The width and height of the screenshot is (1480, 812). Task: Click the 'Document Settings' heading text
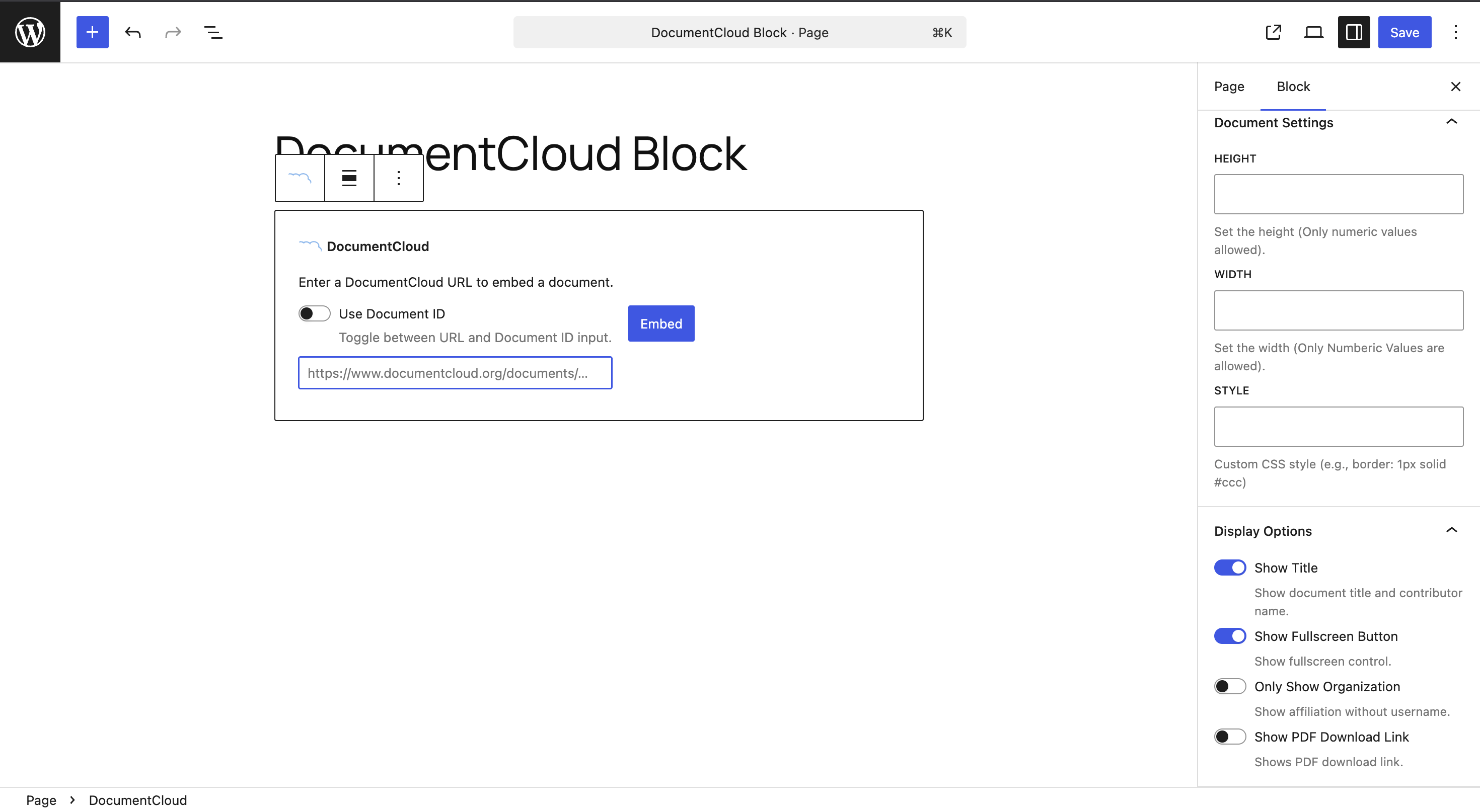[1274, 122]
